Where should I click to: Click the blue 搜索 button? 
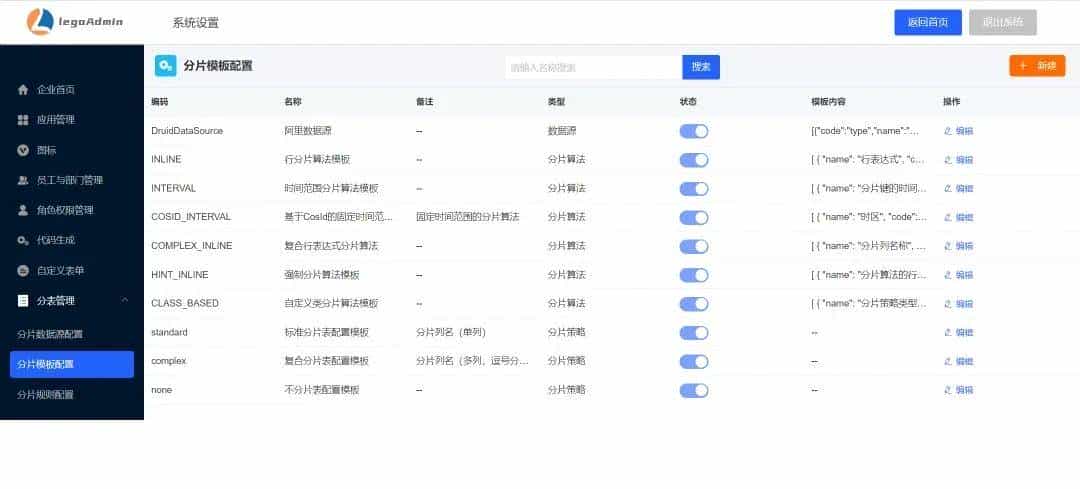[701, 67]
